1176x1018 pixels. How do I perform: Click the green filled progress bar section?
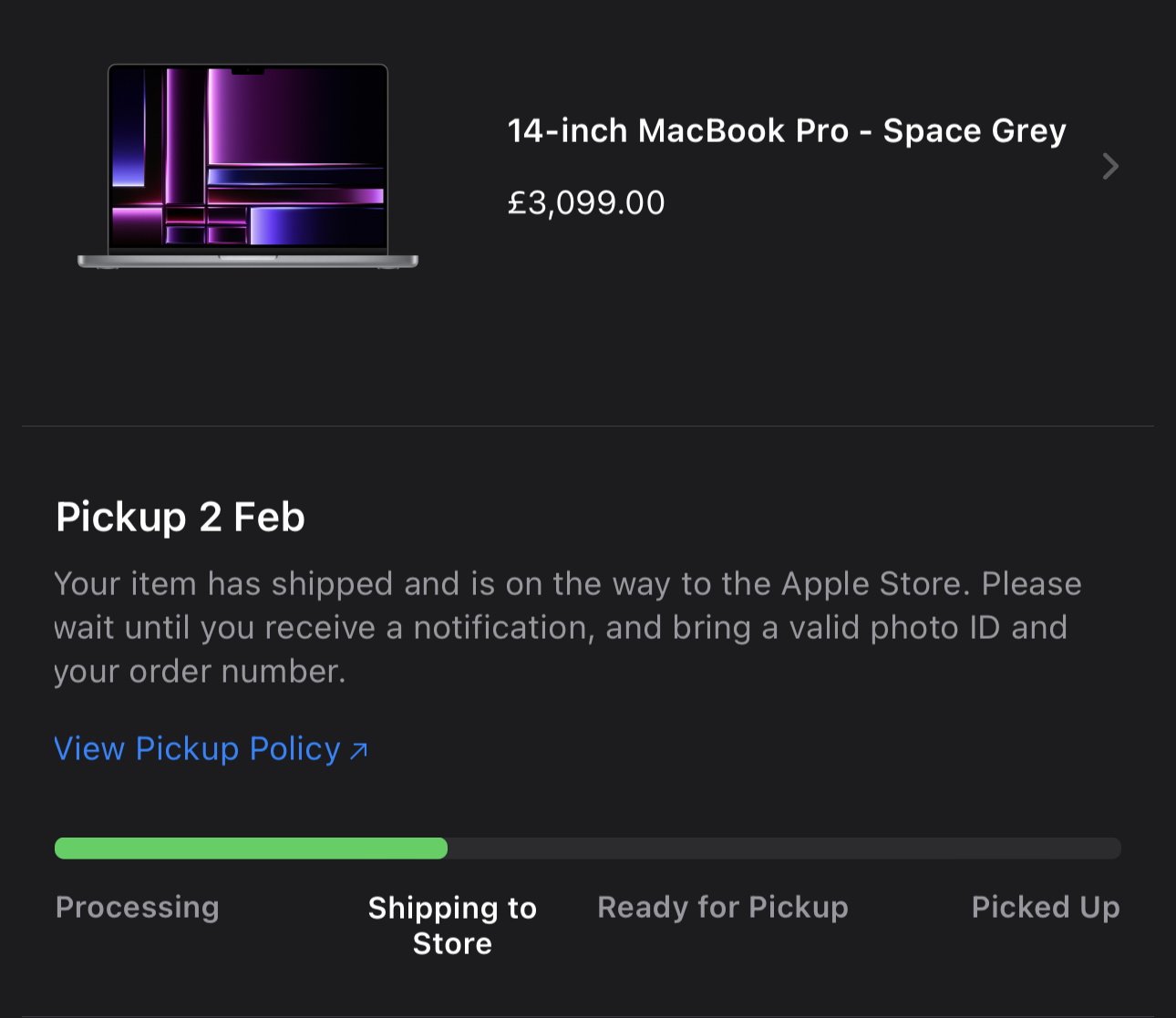(x=251, y=848)
